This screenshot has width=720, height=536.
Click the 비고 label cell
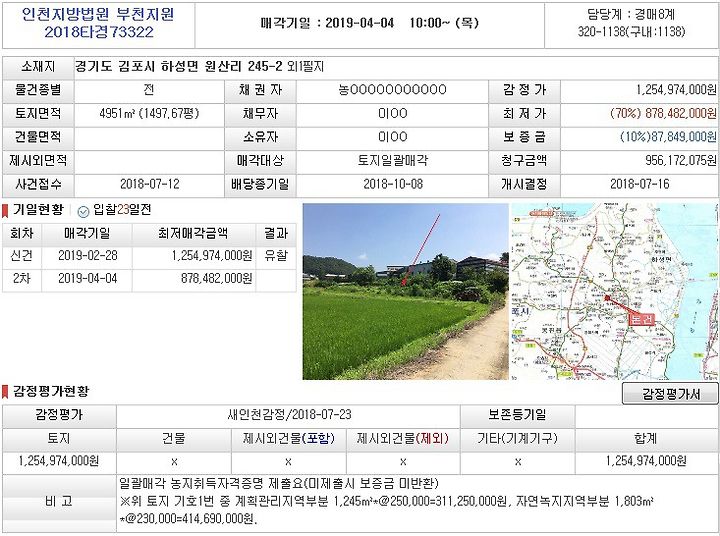(x=59, y=501)
